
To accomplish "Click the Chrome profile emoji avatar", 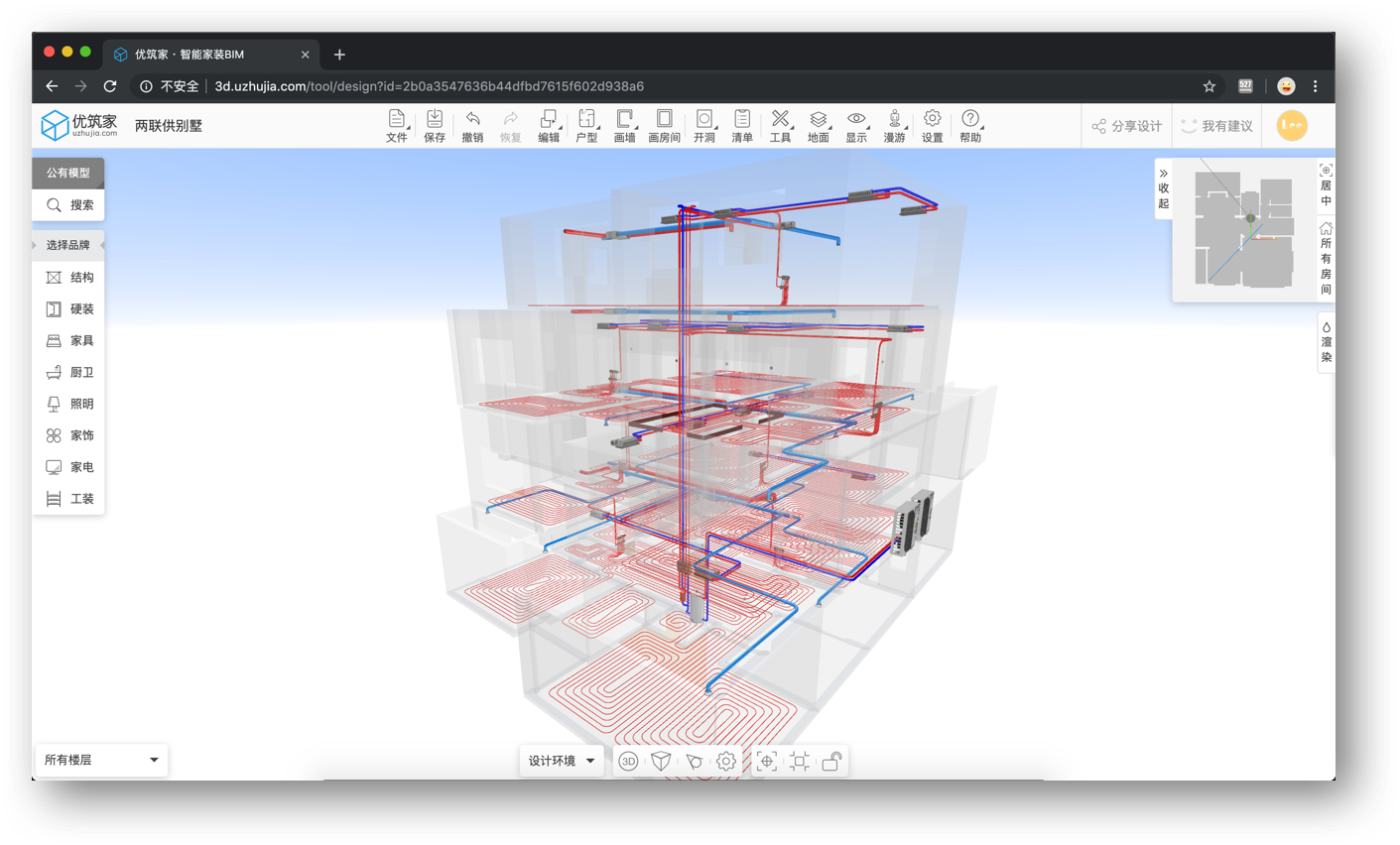I will [x=1286, y=86].
